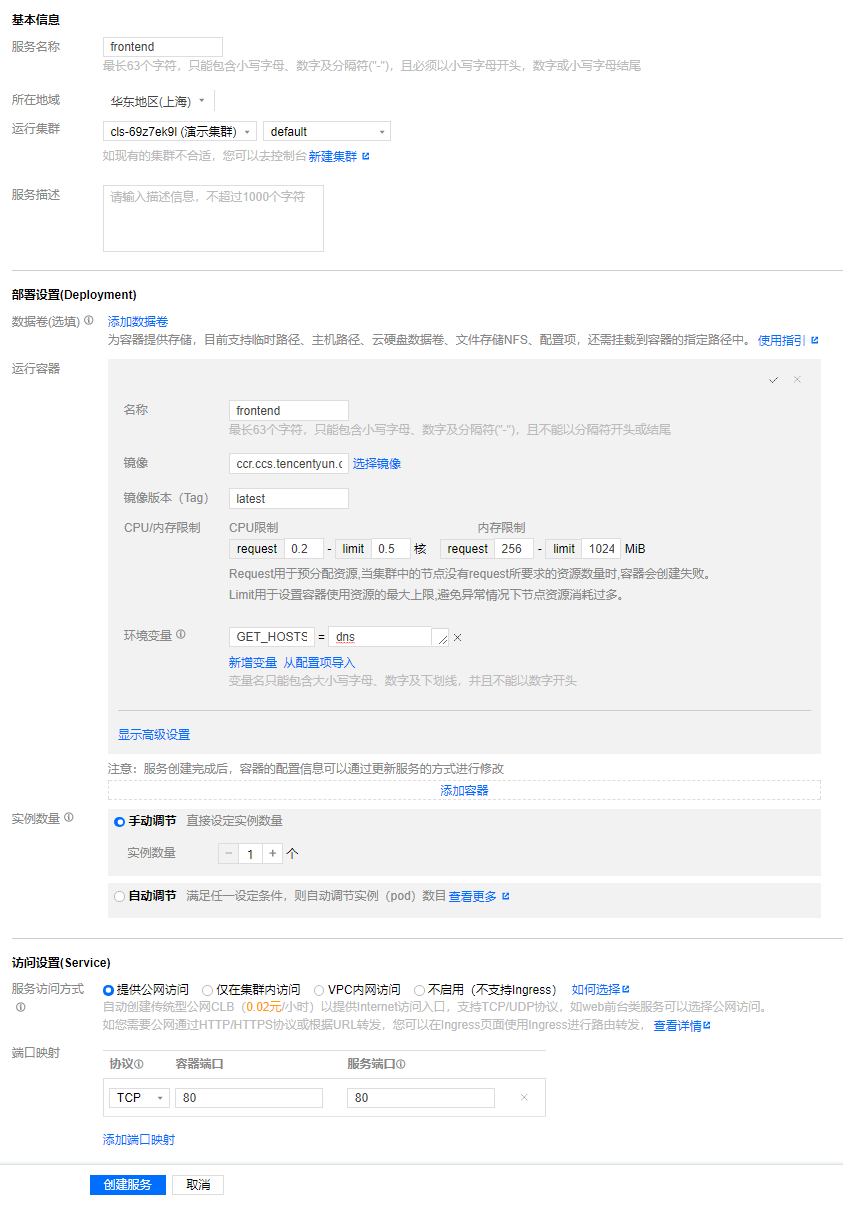Choose 仅在集群内访问 access mode
This screenshot has height=1210, width=843.
(x=208, y=990)
